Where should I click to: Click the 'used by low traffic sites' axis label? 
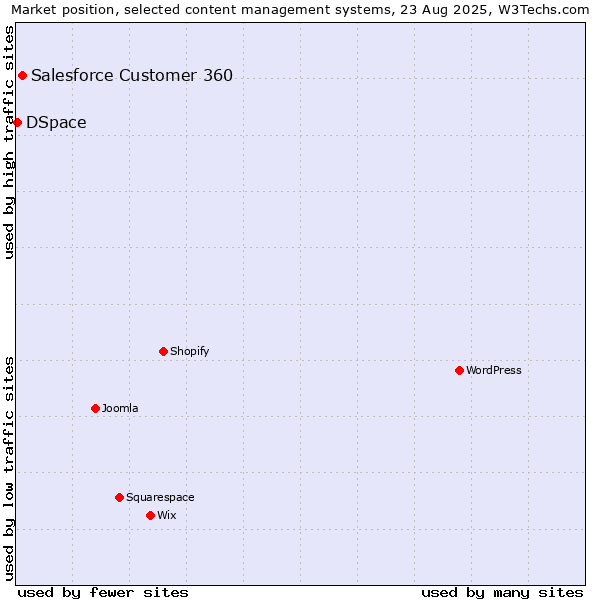coord(9,469)
